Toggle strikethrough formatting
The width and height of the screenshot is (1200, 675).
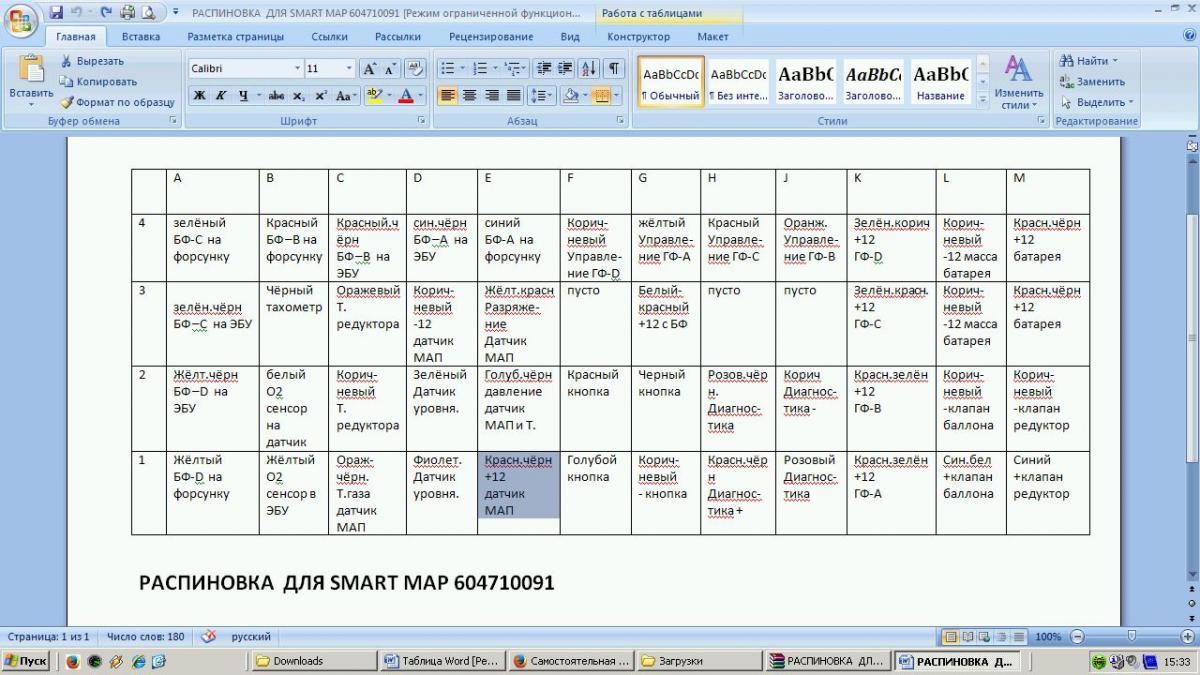coord(276,96)
